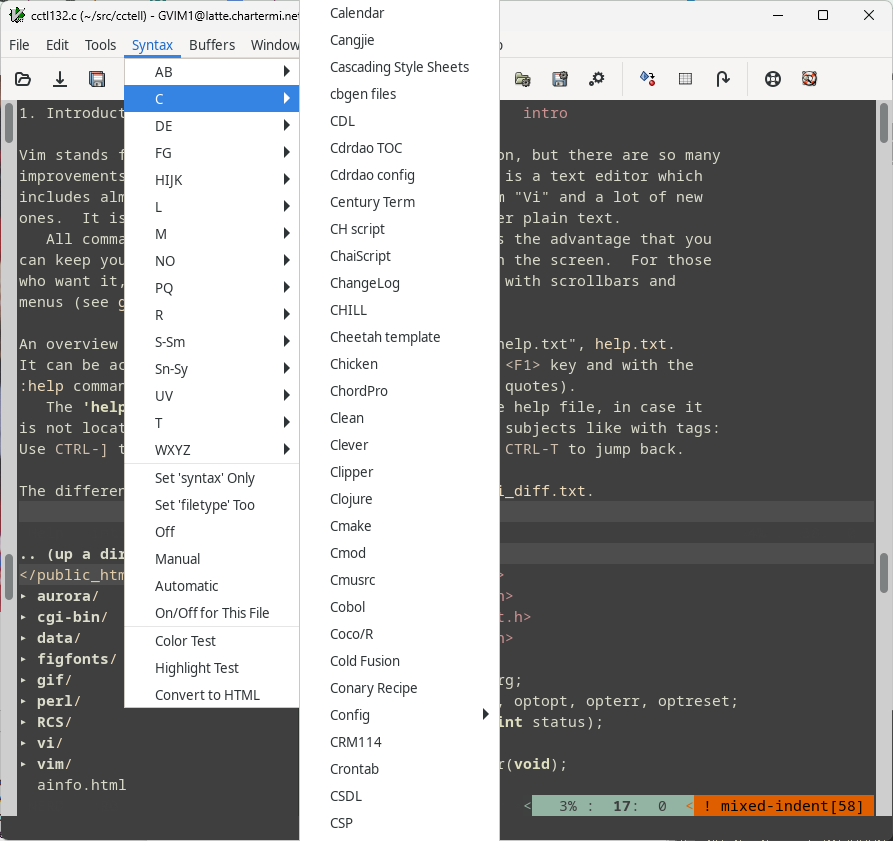Viewport: 893px width, 841px height.
Task: Click the Jump to Tag arrow icon
Action: click(723, 79)
